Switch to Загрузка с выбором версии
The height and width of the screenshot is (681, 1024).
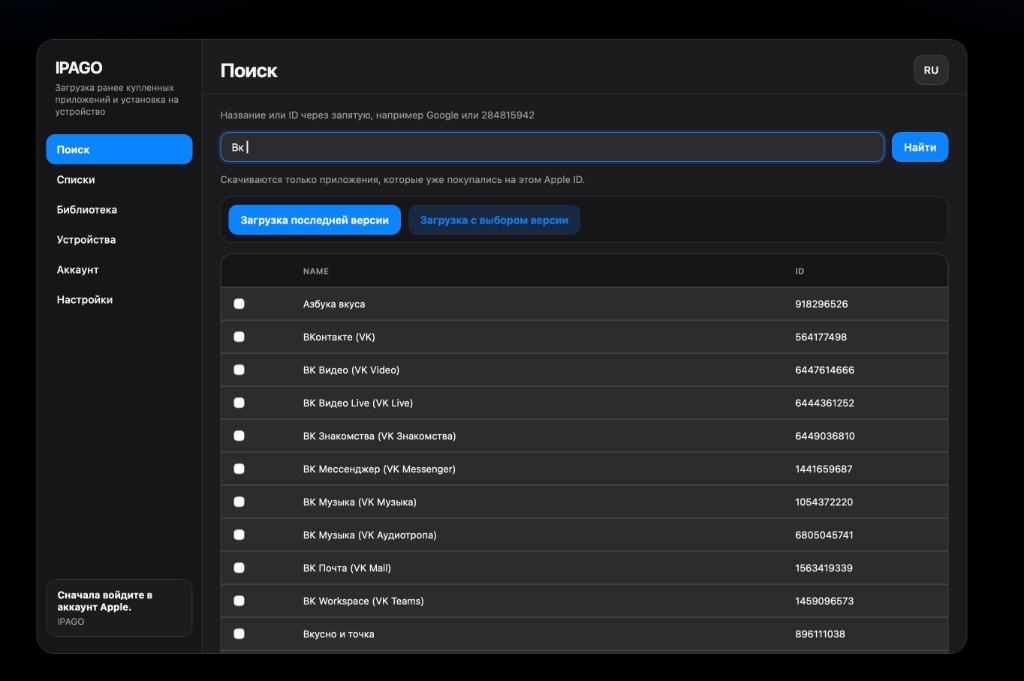(494, 220)
